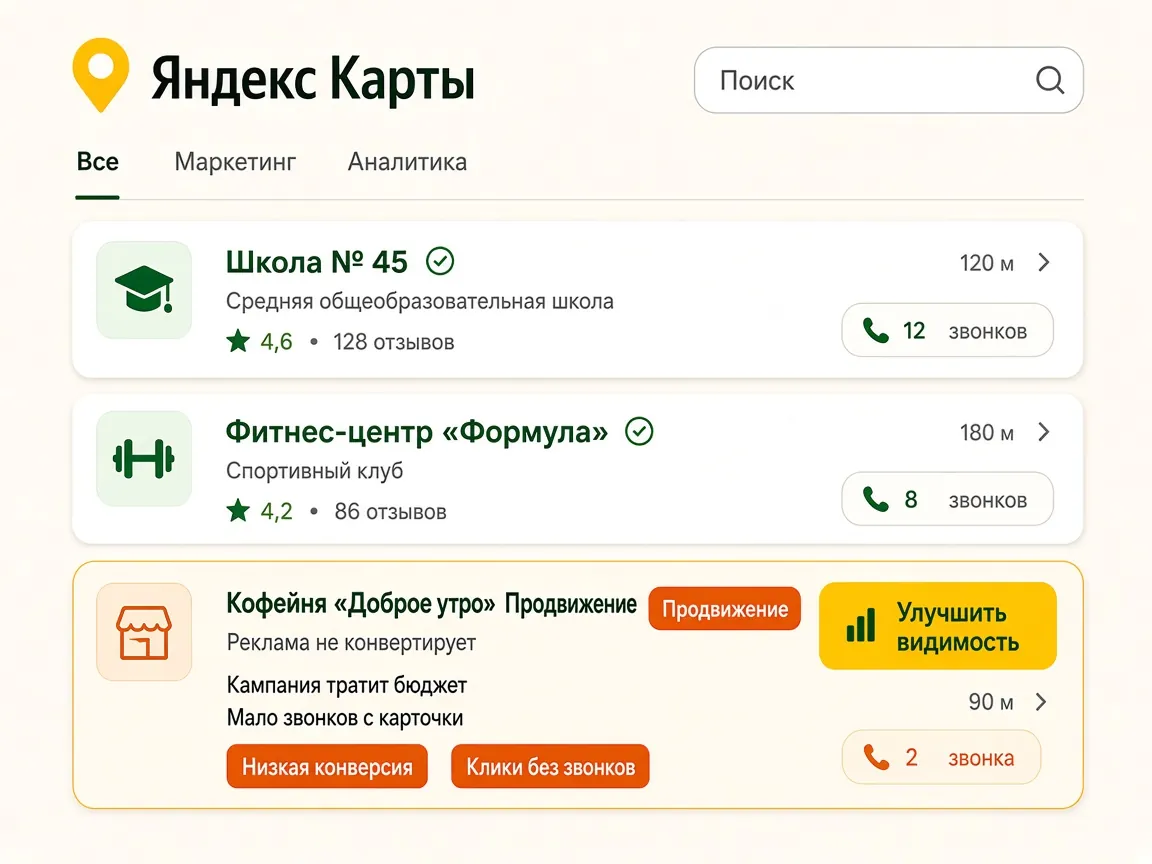Expand Фитнес-центр card via 180 м chevron
Image resolution: width=1152 pixels, height=864 pixels.
[1044, 432]
